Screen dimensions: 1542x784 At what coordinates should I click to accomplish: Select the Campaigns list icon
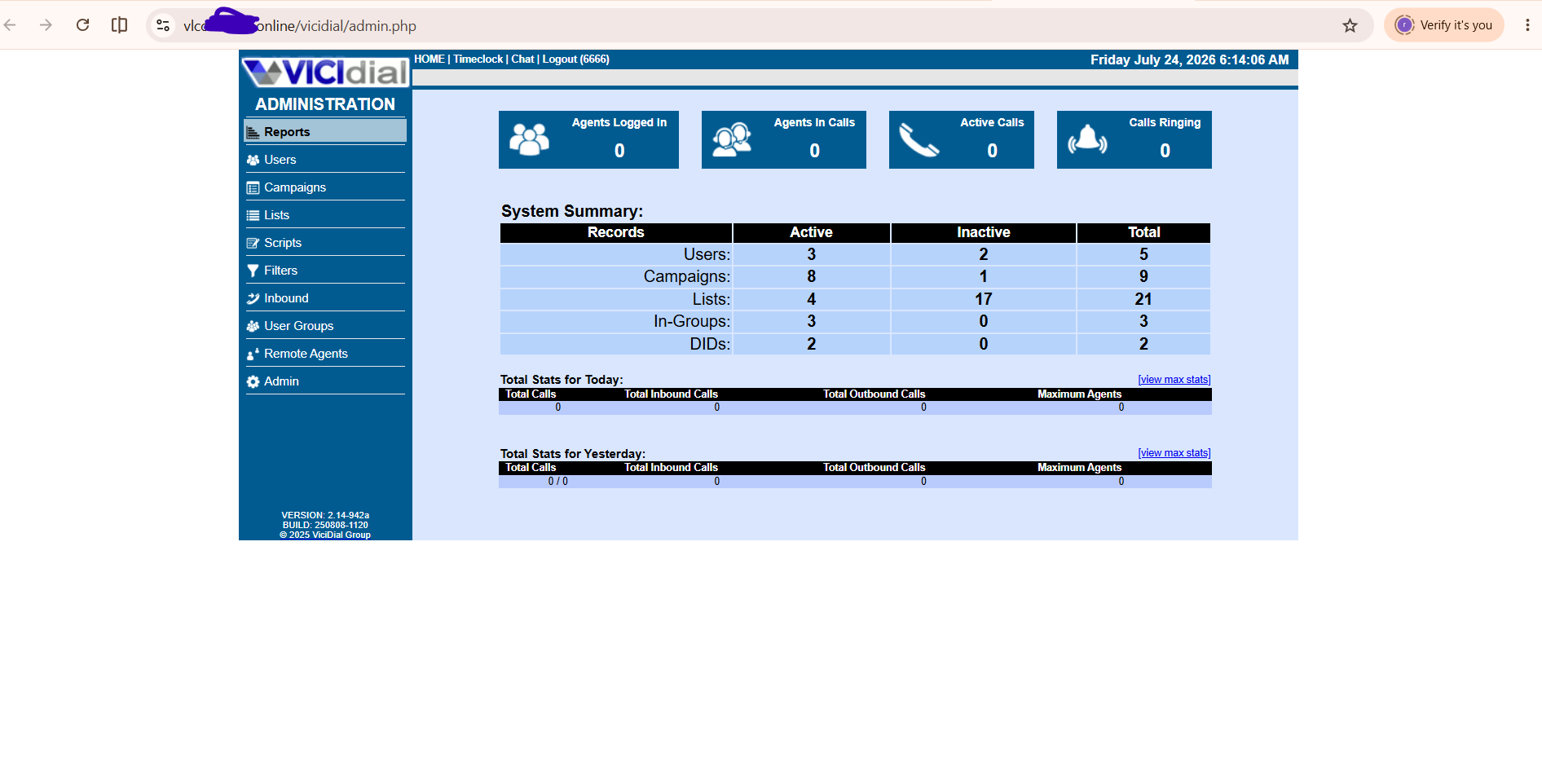click(253, 187)
